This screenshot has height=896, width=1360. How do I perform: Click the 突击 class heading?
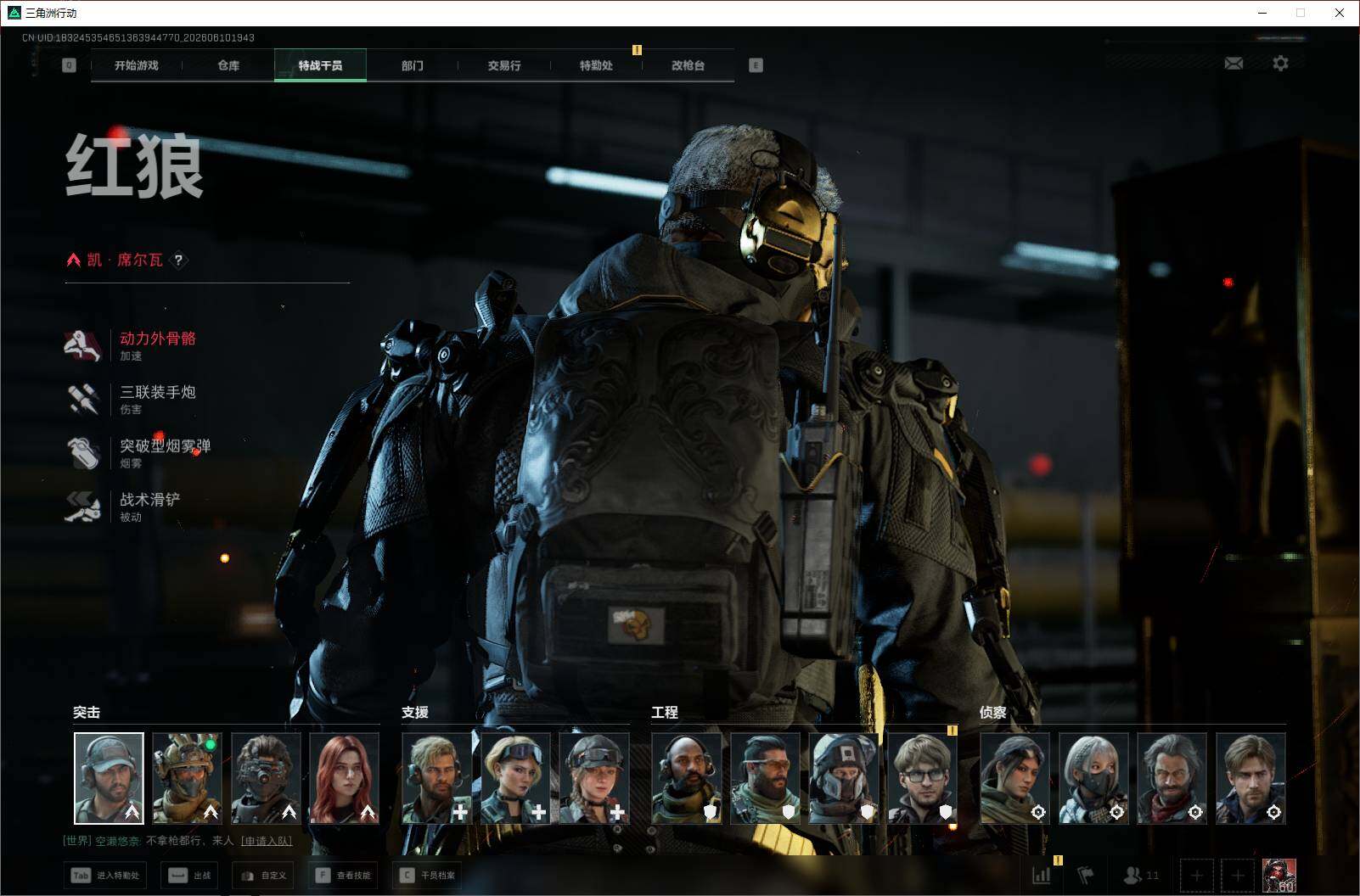pos(87,712)
